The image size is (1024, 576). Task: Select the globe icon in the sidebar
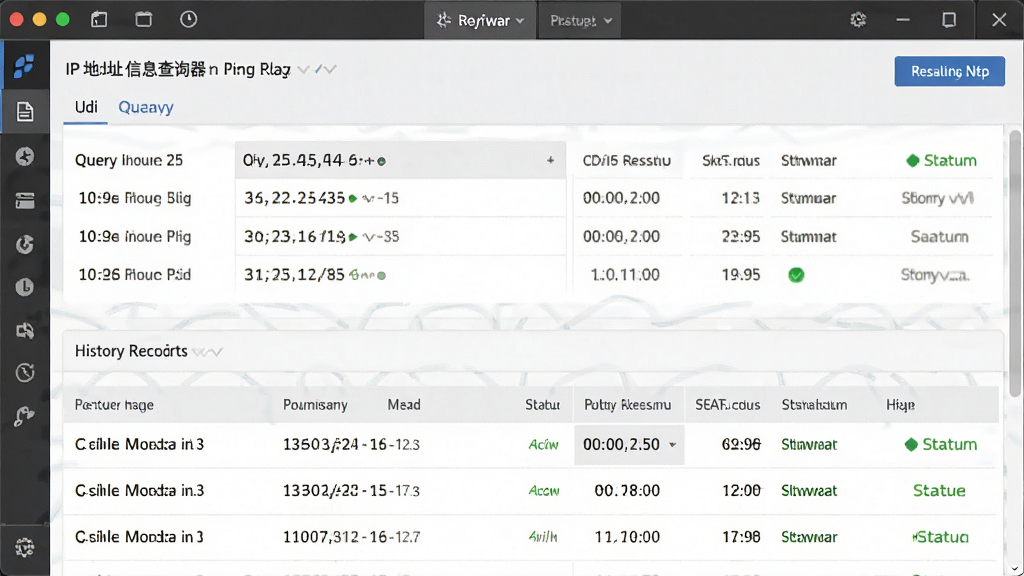coord(25,157)
